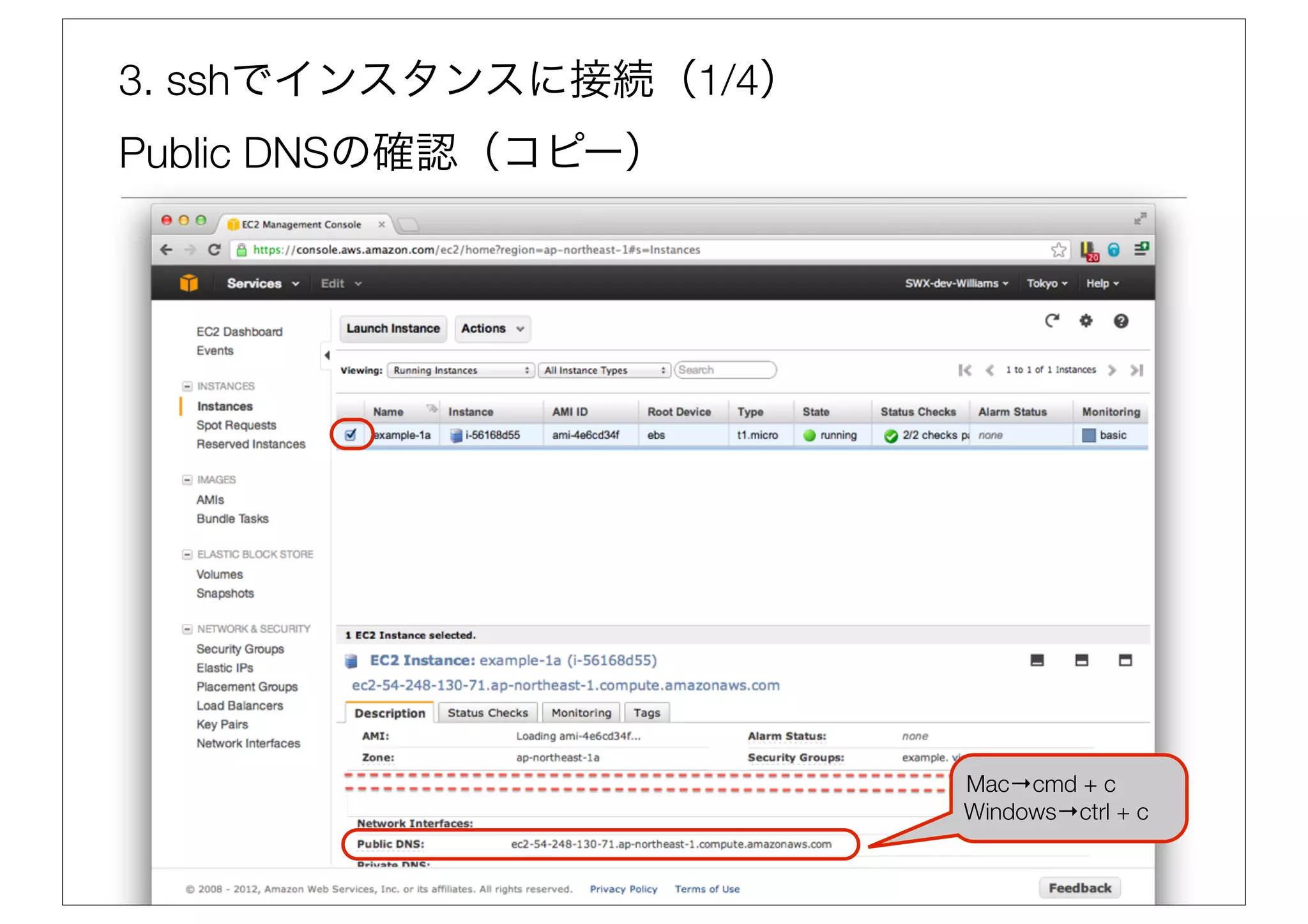1308x924 pixels.
Task: Switch to the Monitoring tab
Action: tap(581, 713)
